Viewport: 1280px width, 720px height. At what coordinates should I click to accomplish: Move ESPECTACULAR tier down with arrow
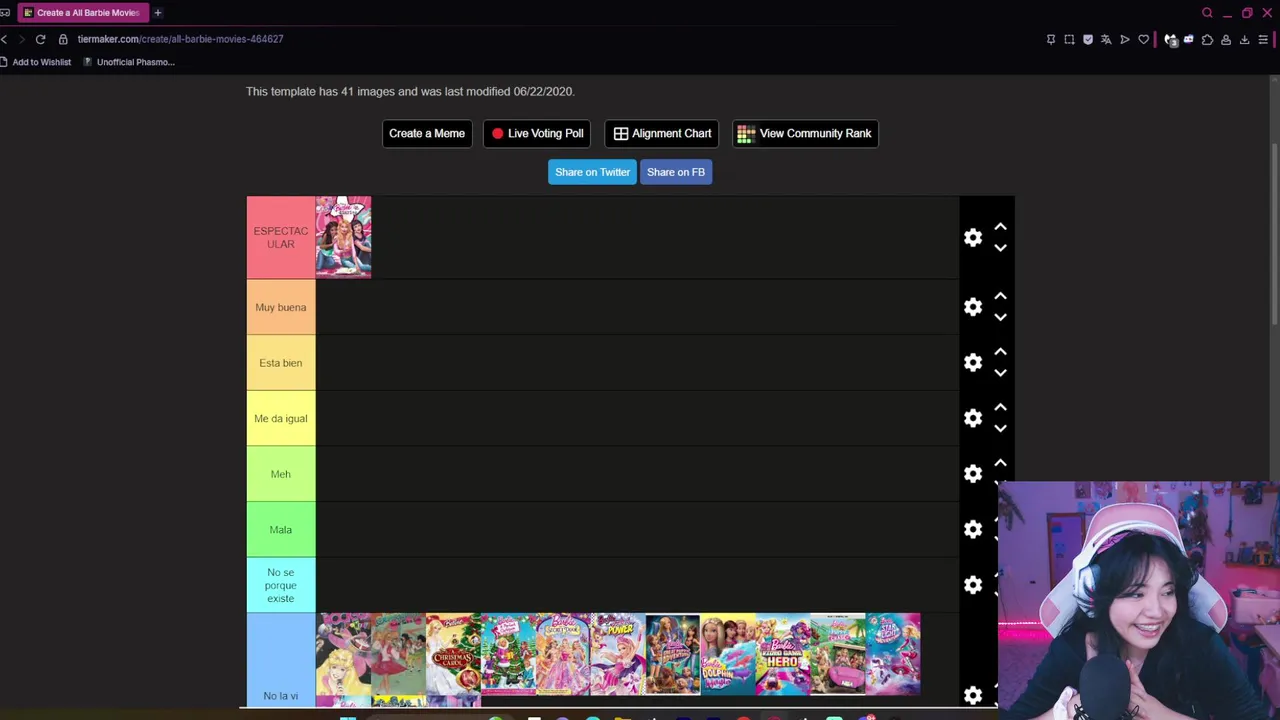(1000, 247)
